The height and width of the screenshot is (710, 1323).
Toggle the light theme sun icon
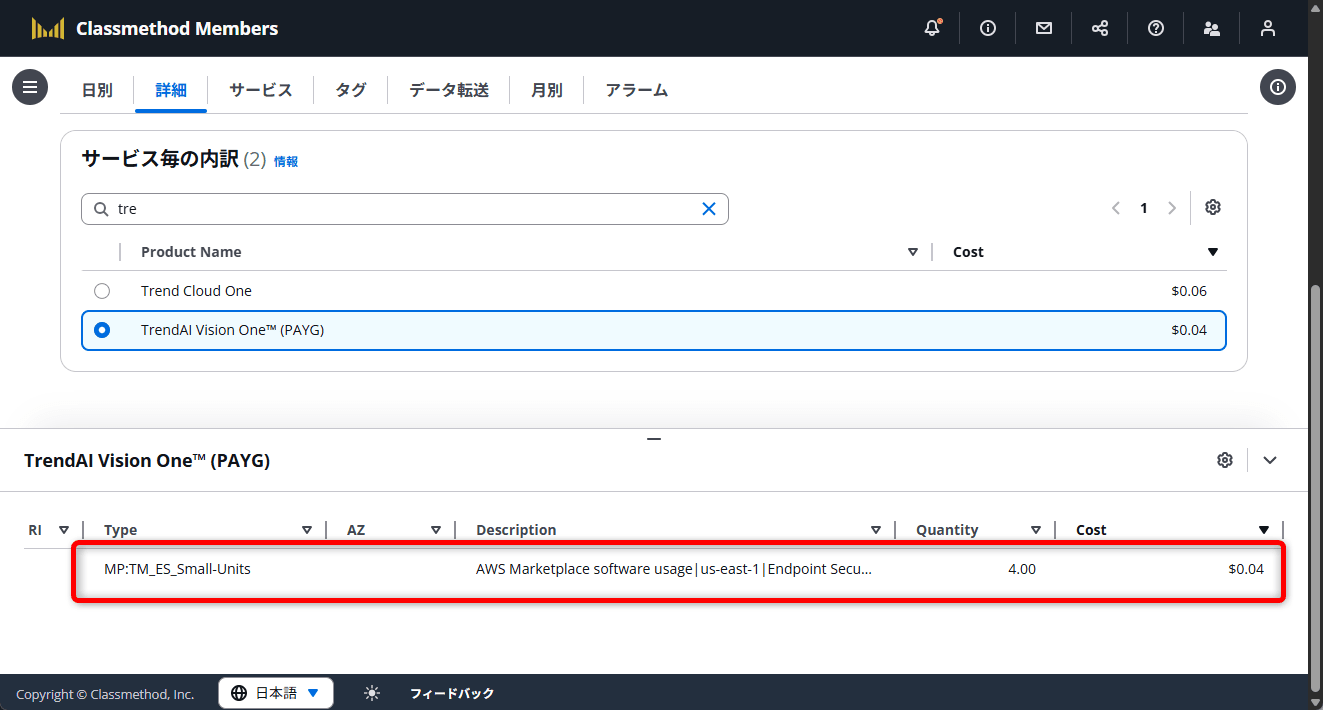click(372, 693)
